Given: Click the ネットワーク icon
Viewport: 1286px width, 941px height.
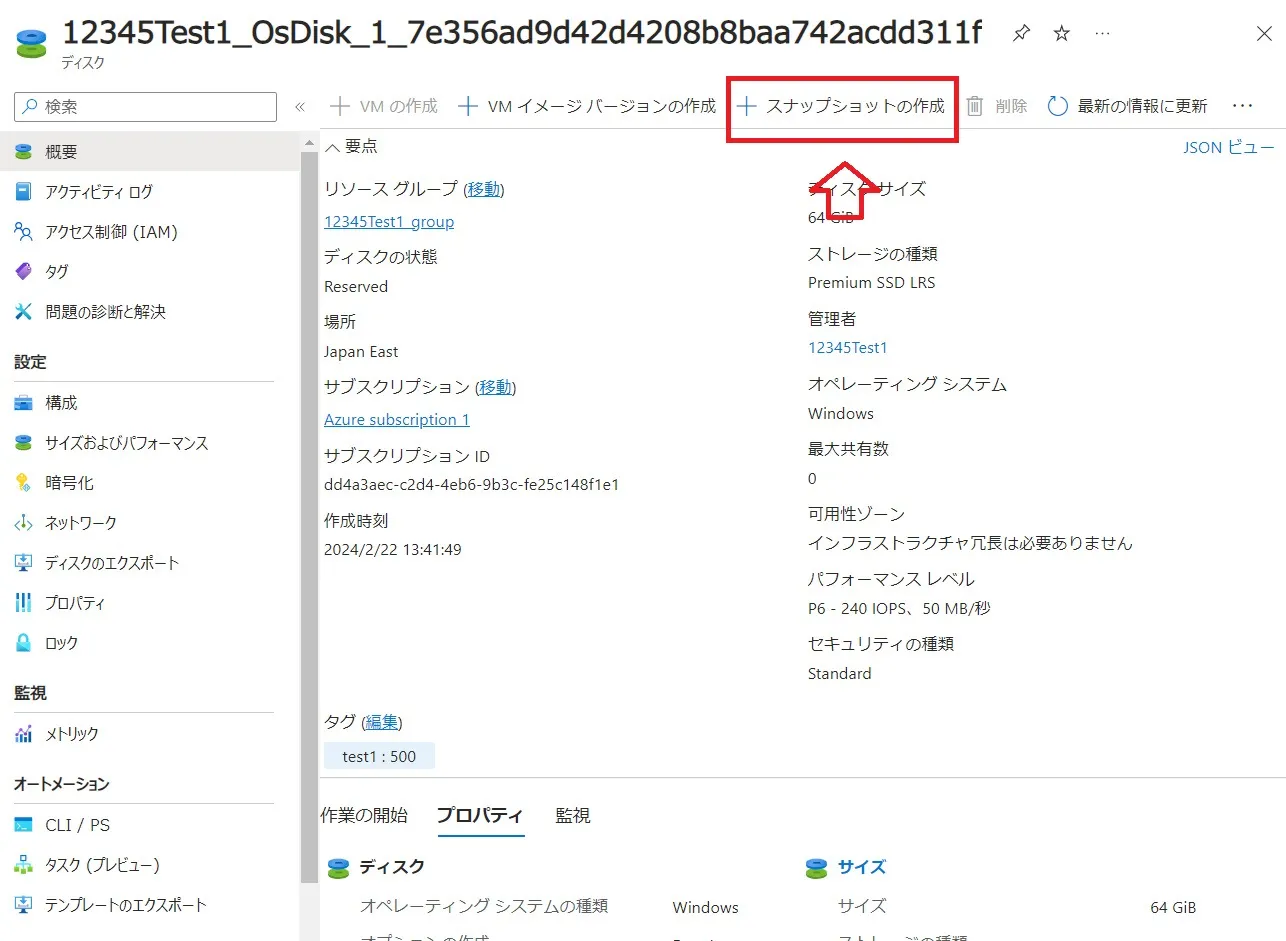Looking at the screenshot, I should [x=24, y=523].
